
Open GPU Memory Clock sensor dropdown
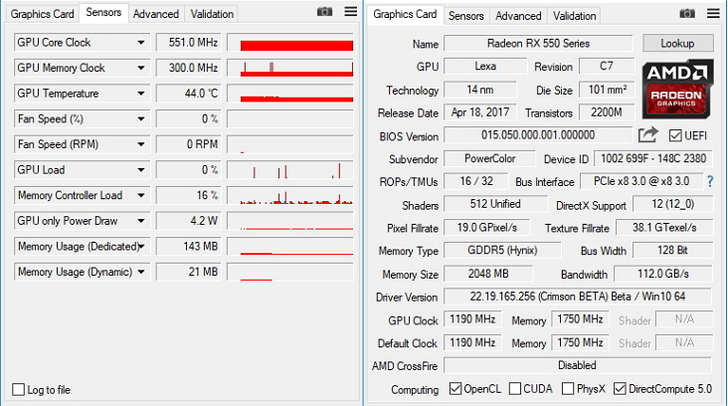coord(141,68)
